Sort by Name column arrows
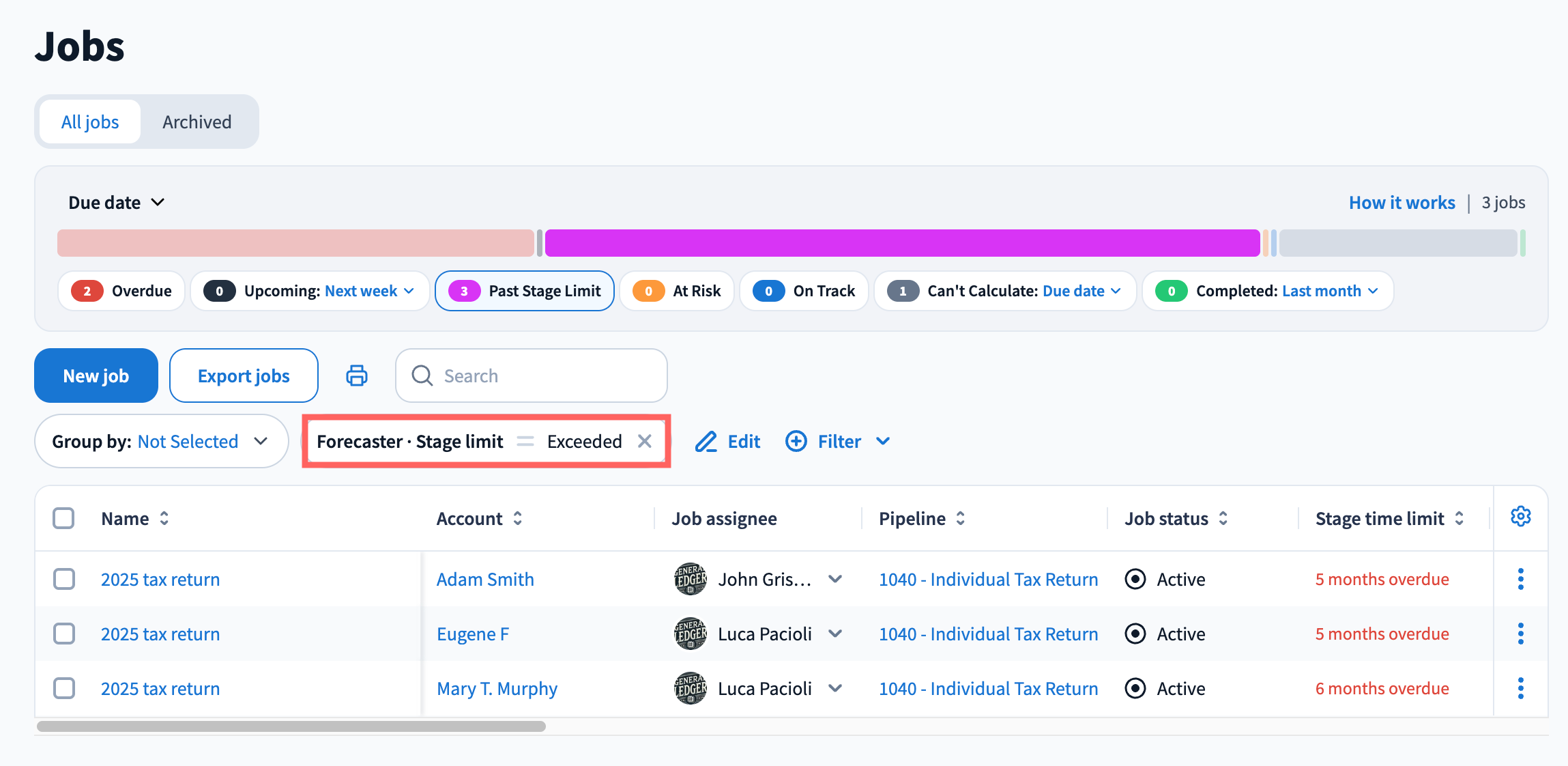 pos(164,518)
